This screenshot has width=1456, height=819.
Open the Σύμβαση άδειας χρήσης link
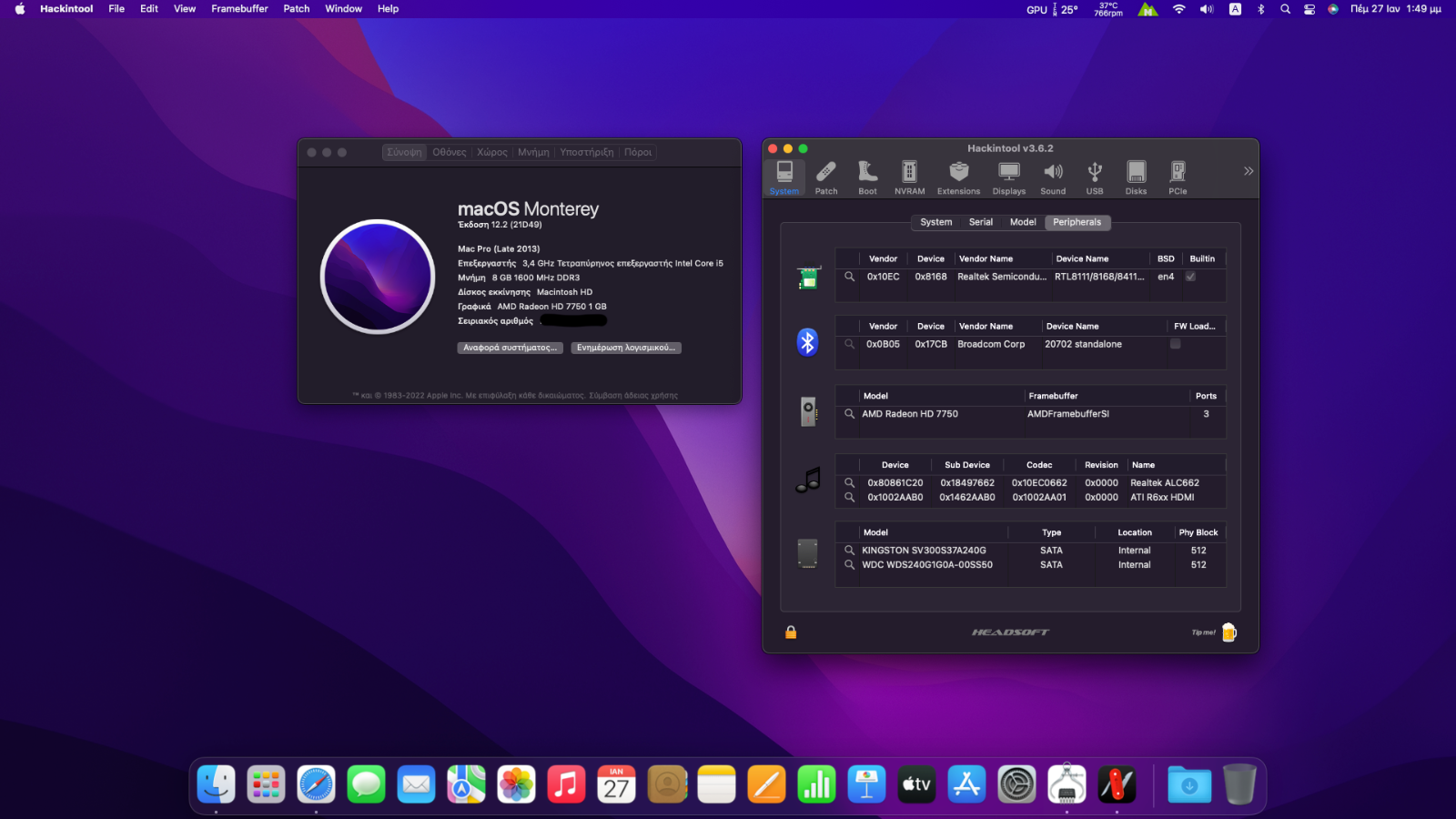pos(633,396)
